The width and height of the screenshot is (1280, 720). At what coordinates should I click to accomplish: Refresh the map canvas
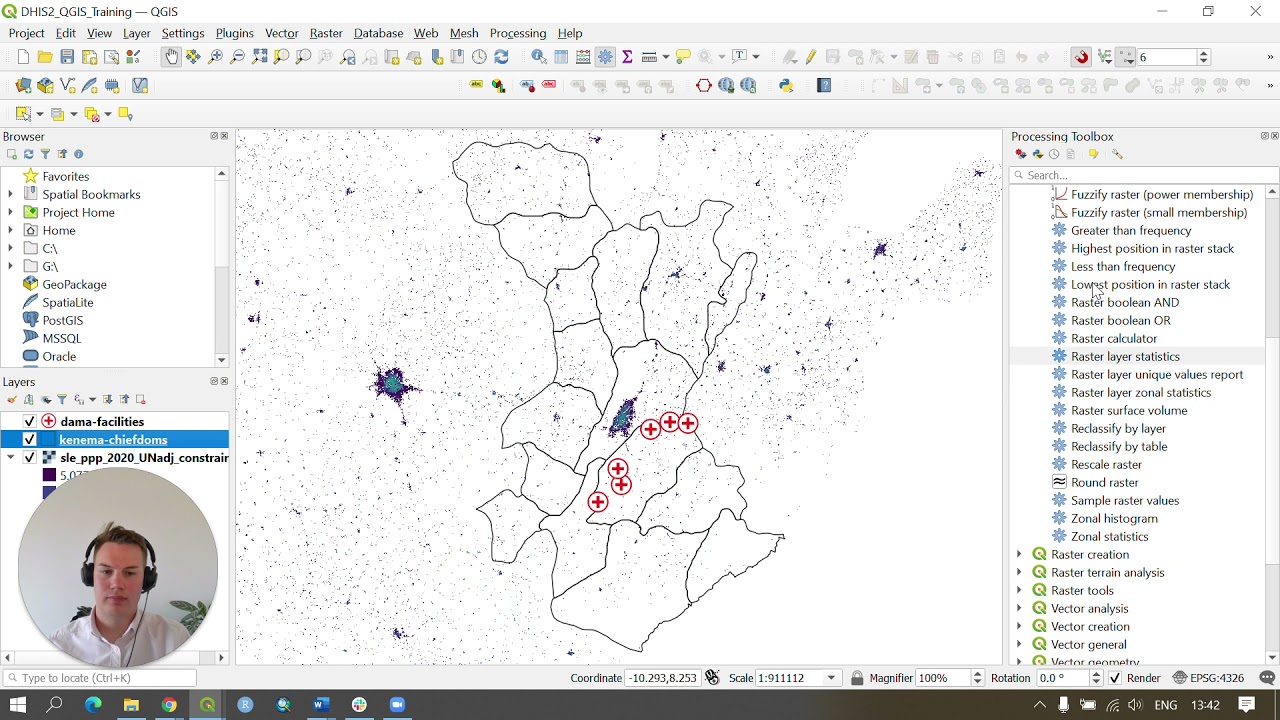click(501, 57)
